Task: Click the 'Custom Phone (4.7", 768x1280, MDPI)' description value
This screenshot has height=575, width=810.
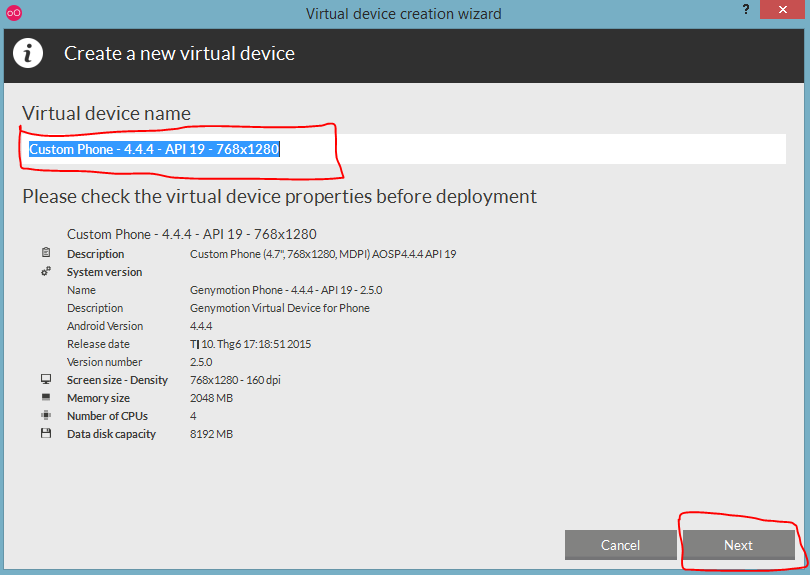Action: [x=323, y=254]
